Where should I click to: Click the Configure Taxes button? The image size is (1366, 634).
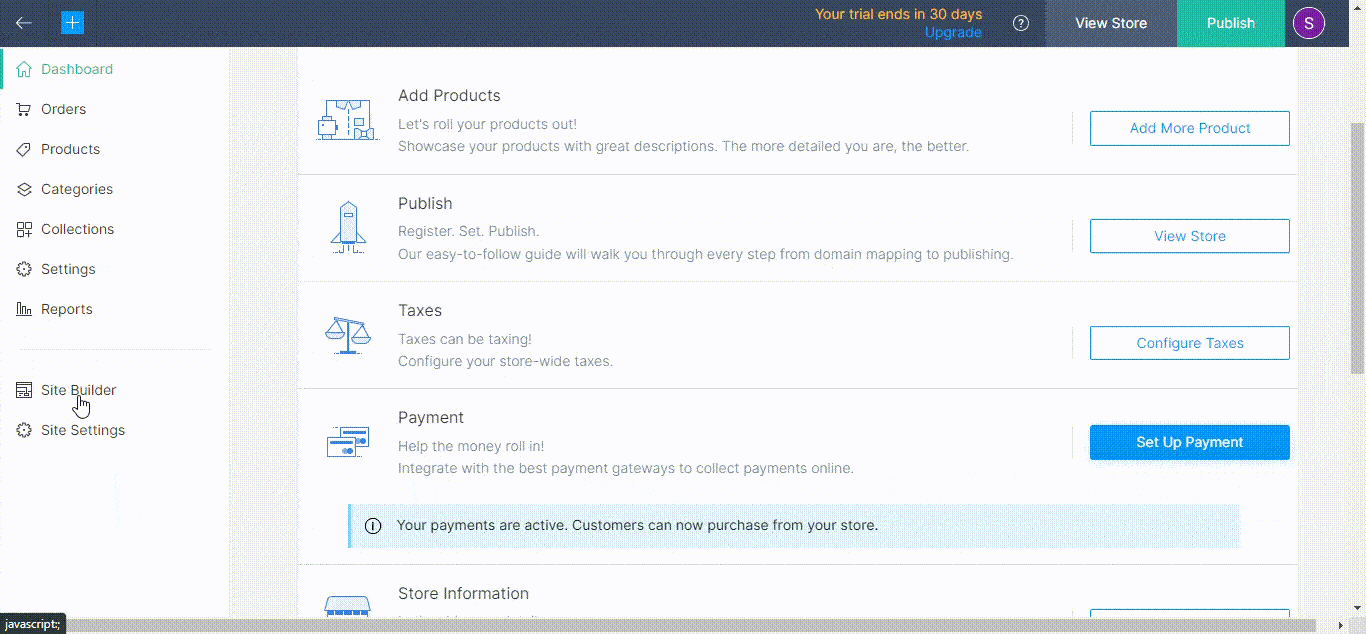1189,343
